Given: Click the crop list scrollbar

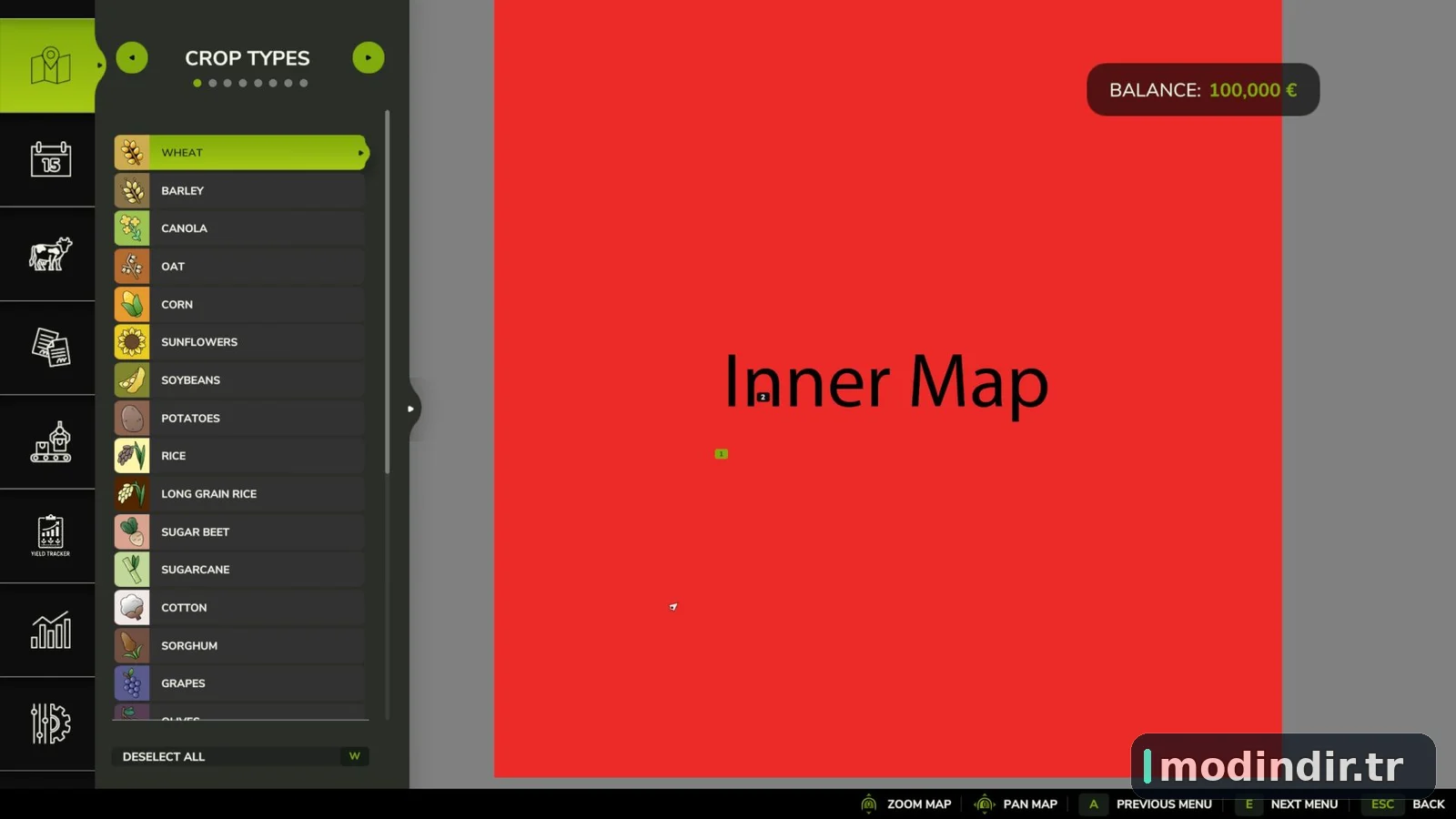Looking at the screenshot, I should [388, 291].
